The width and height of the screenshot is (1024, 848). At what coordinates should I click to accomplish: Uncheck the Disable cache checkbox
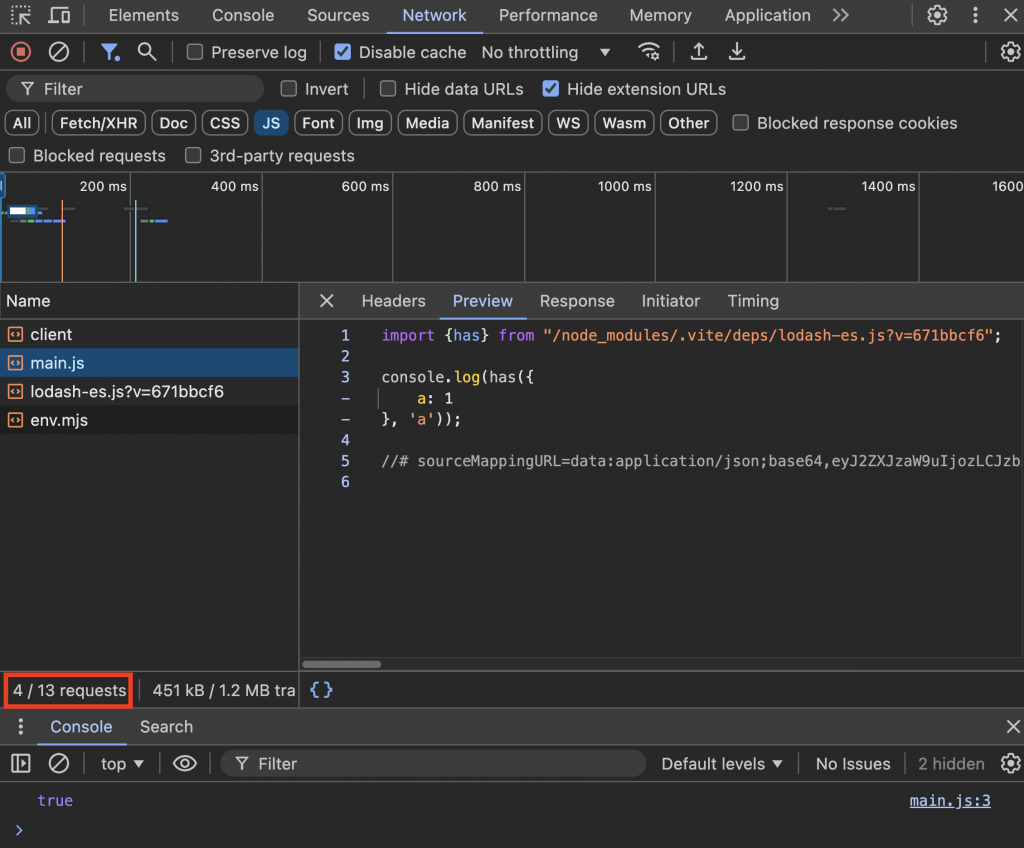pyautogui.click(x=343, y=52)
